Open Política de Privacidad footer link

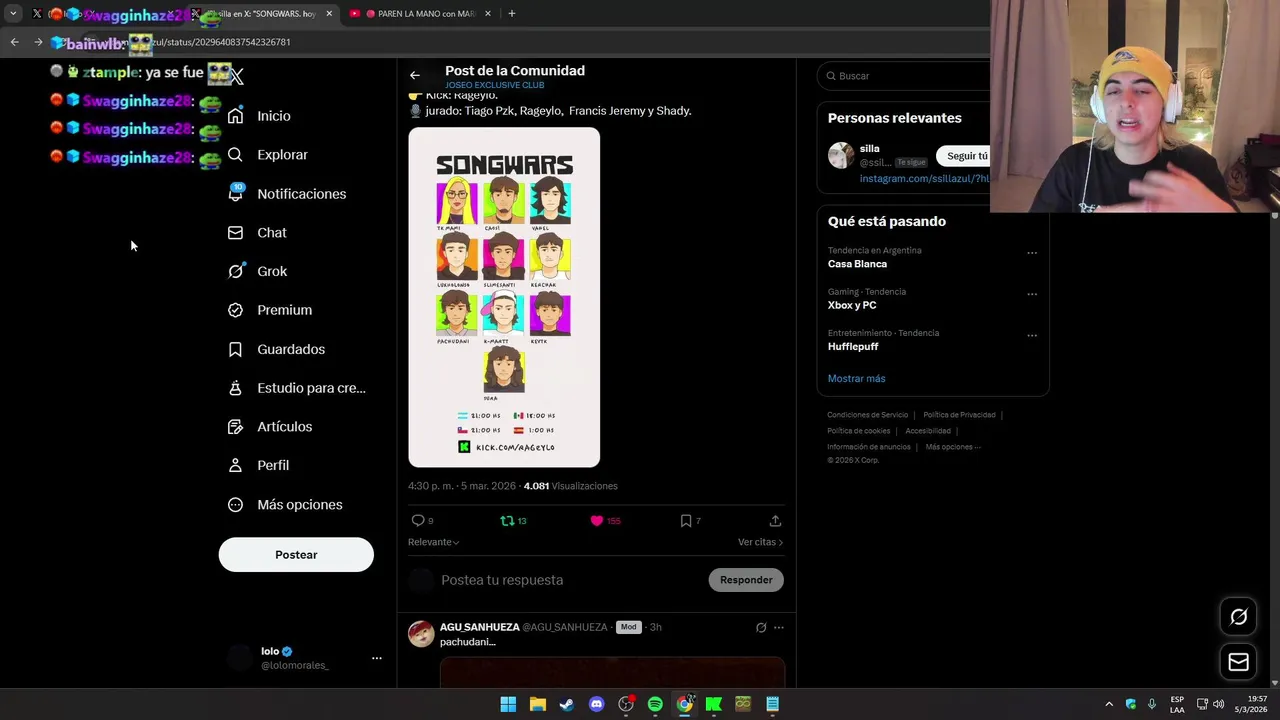(959, 415)
